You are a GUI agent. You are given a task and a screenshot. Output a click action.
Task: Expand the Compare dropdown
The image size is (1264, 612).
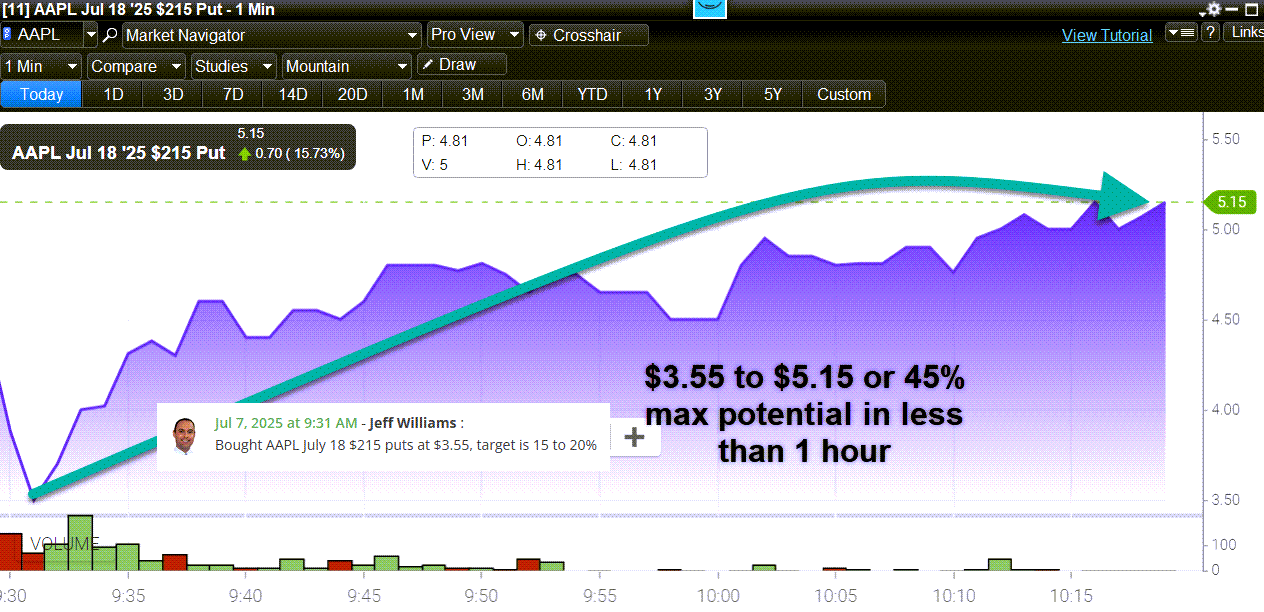coord(137,66)
